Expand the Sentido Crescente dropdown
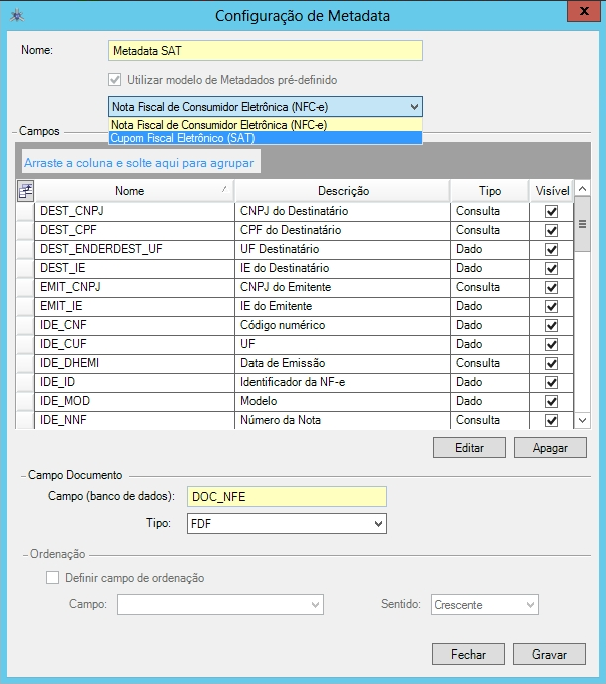The width and height of the screenshot is (606, 684). point(530,604)
